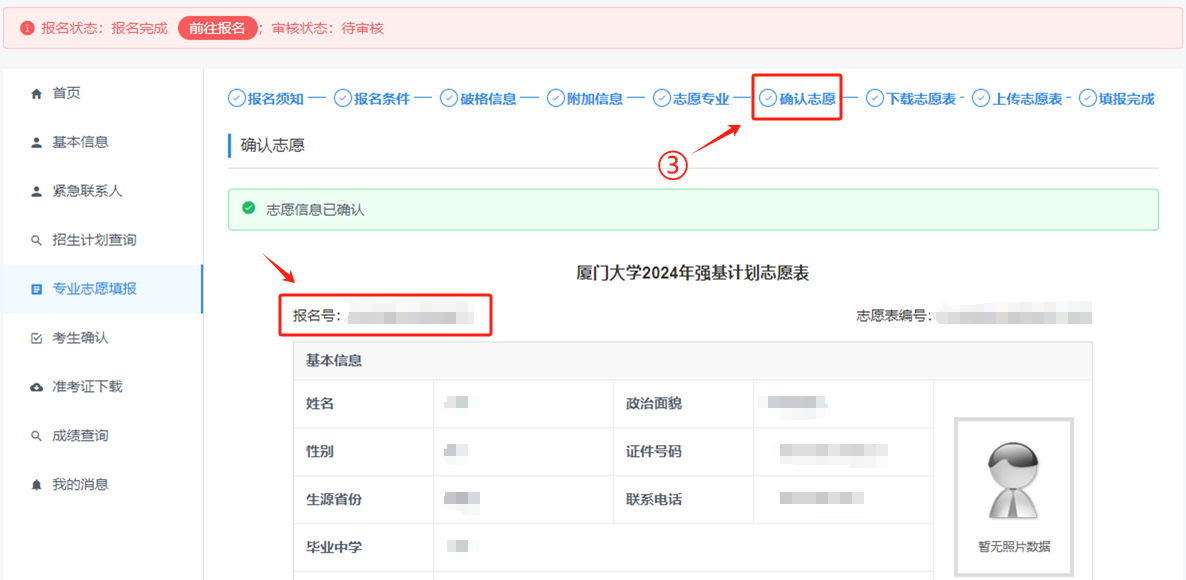This screenshot has height=580, width=1186.
Task: Select the 破格信息 step
Action: [x=478, y=99]
